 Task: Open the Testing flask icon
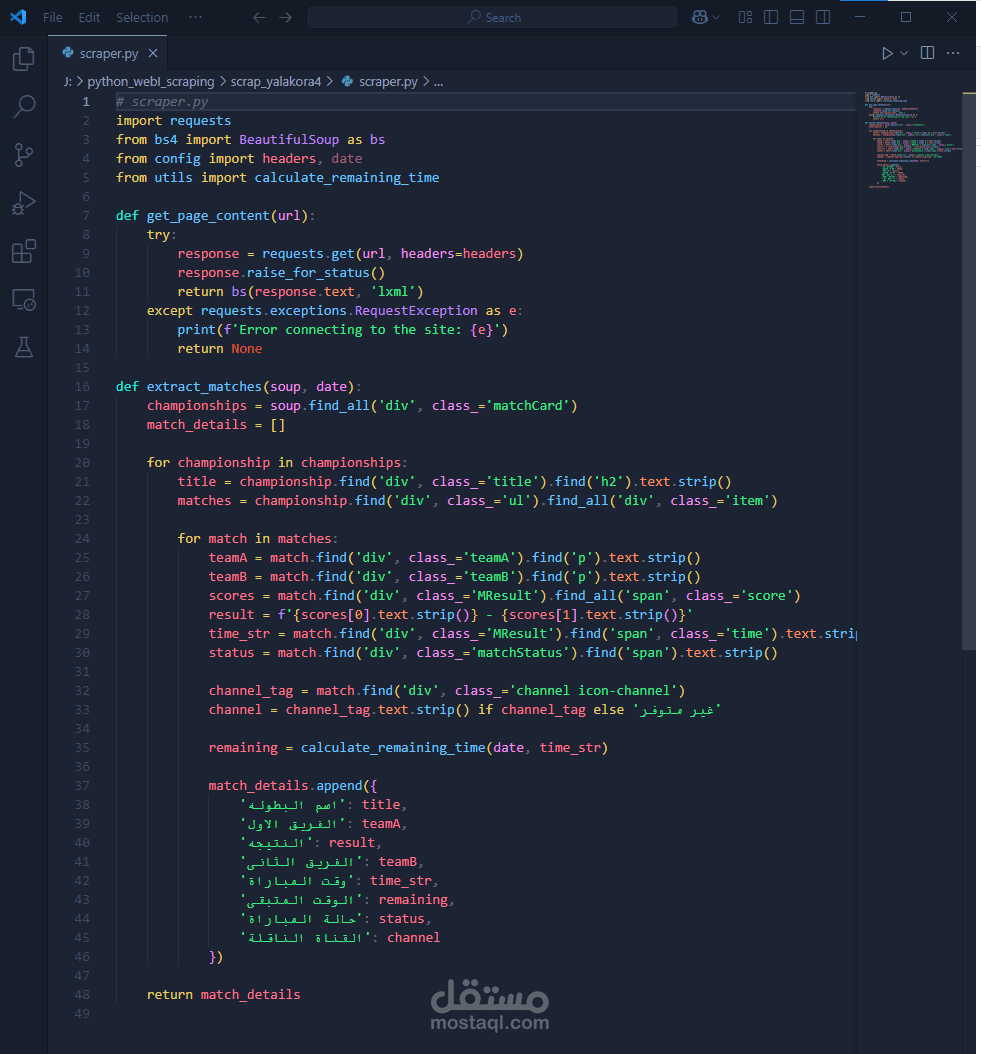coord(22,347)
